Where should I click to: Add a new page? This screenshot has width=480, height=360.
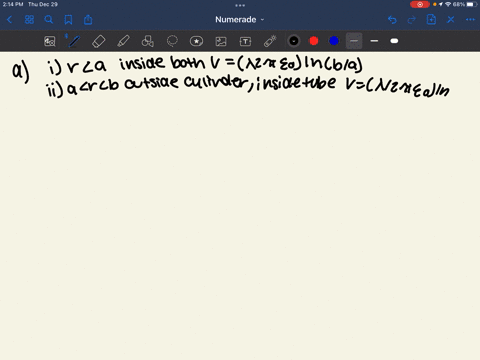tap(431, 20)
